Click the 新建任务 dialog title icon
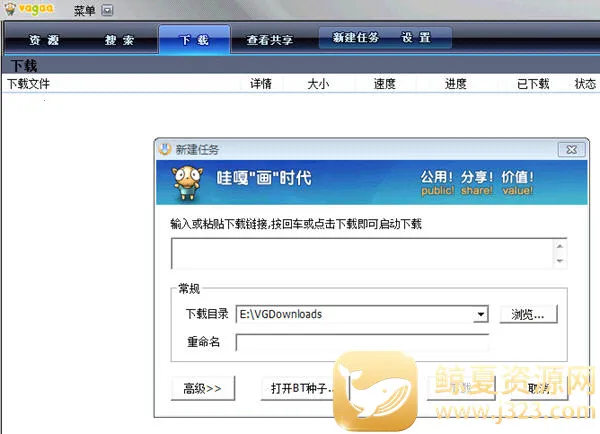This screenshot has width=600, height=434. 164,150
